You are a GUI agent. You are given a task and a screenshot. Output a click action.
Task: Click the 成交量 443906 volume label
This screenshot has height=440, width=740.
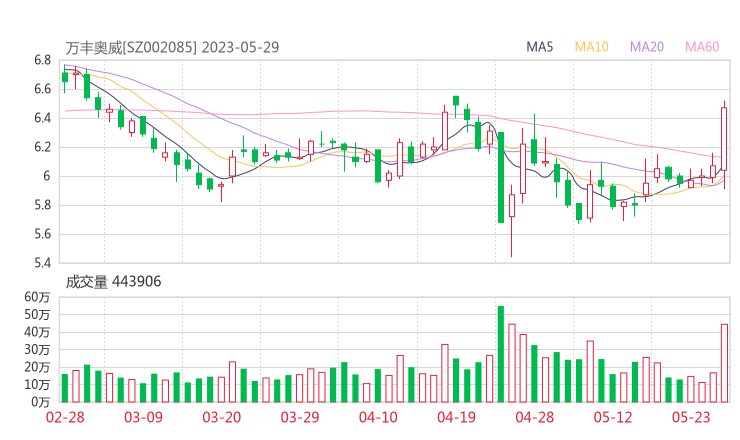(113, 282)
